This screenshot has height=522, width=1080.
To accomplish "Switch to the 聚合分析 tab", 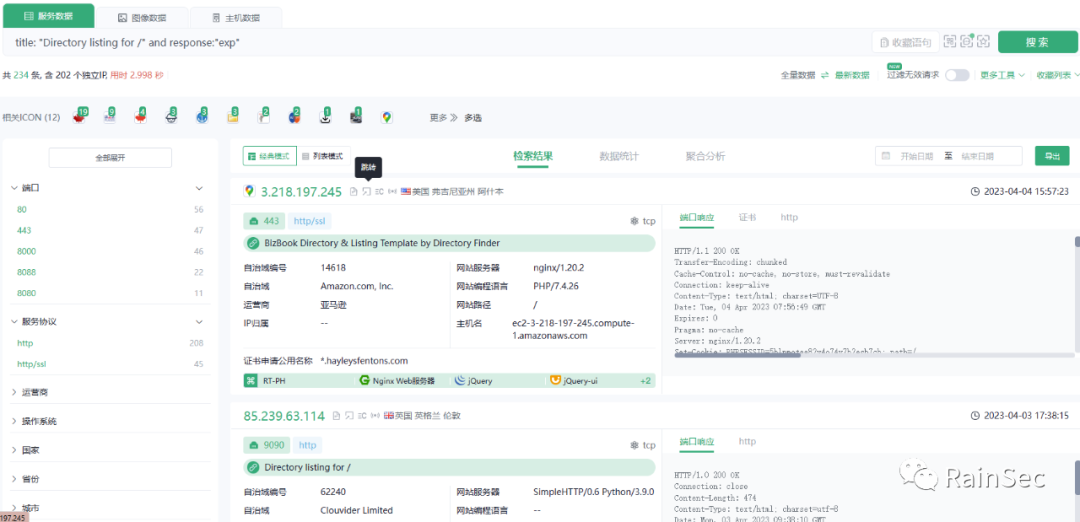I will point(705,156).
